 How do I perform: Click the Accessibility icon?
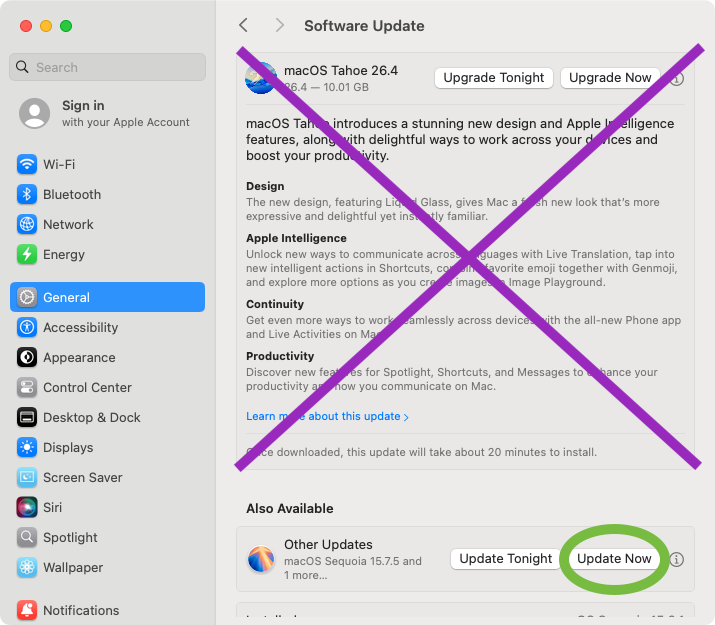[27, 327]
